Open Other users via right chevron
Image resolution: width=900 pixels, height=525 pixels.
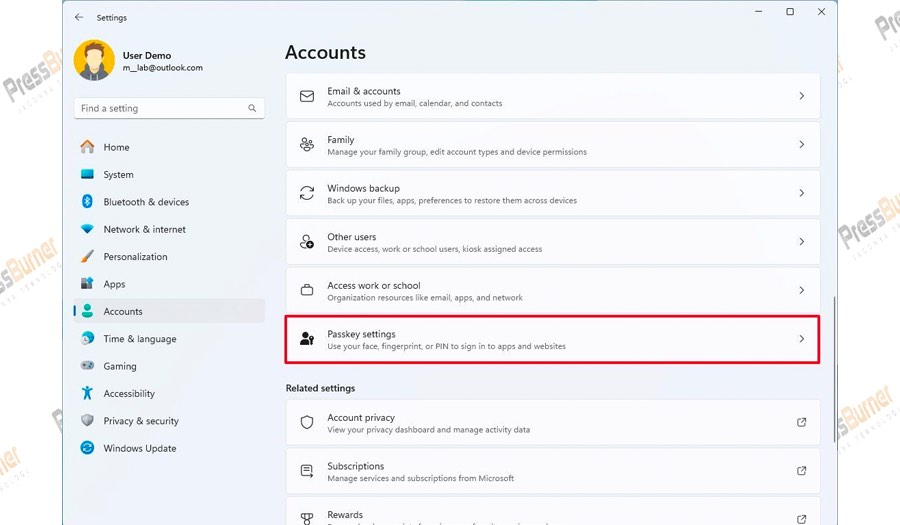[x=801, y=242]
